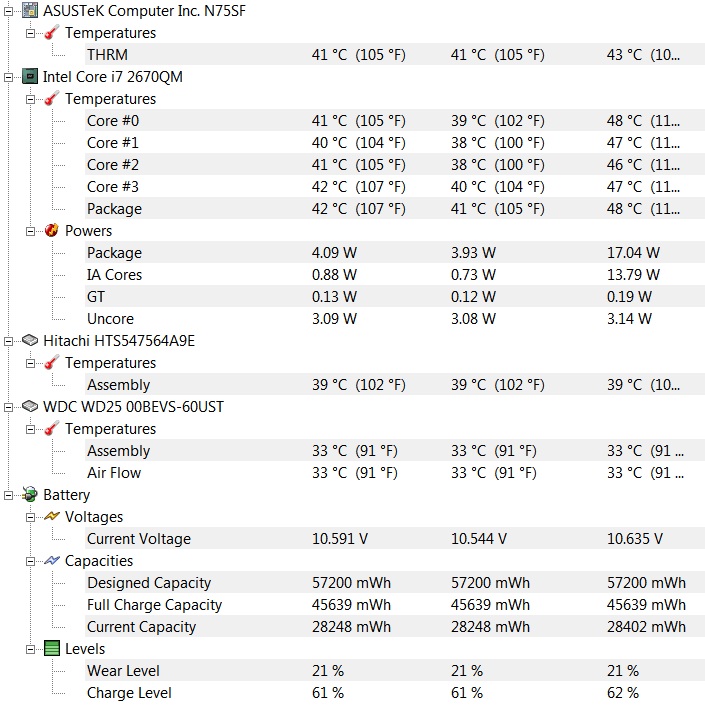The width and height of the screenshot is (705, 709).
Task: Click the Voltages lightning icon under Battery
Action: 52,516
